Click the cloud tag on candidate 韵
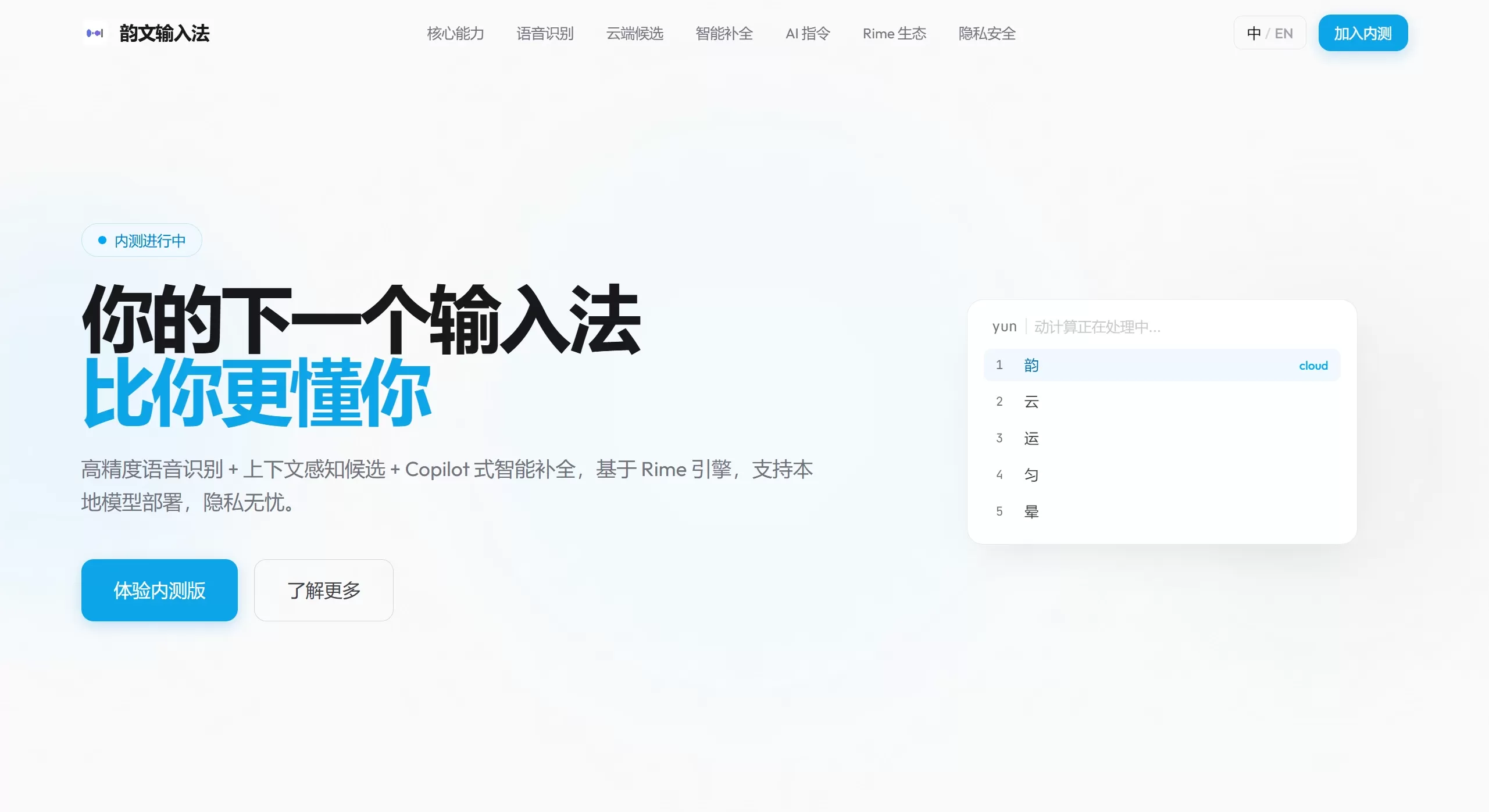This screenshot has width=1489, height=812. click(1313, 365)
